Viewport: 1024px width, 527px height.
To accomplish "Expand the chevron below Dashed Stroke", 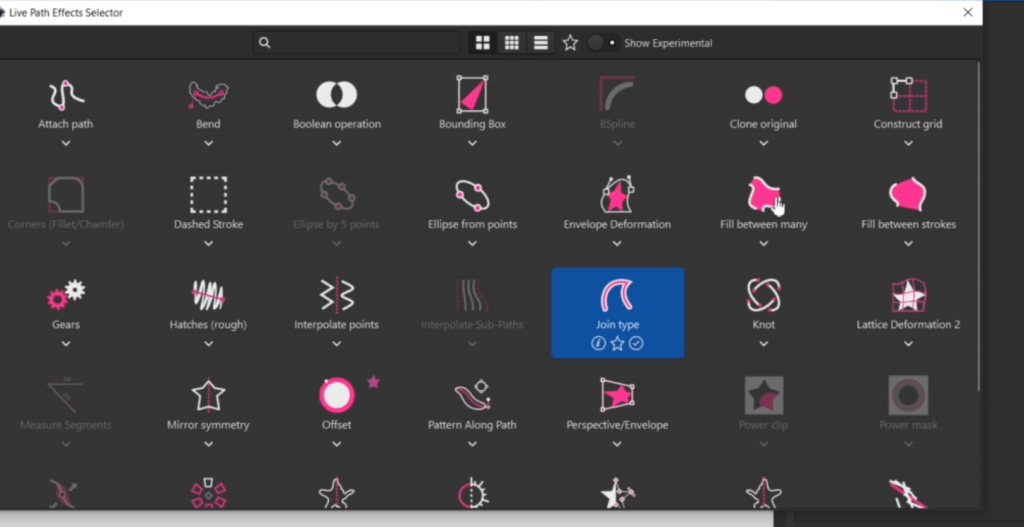I will click(208, 243).
